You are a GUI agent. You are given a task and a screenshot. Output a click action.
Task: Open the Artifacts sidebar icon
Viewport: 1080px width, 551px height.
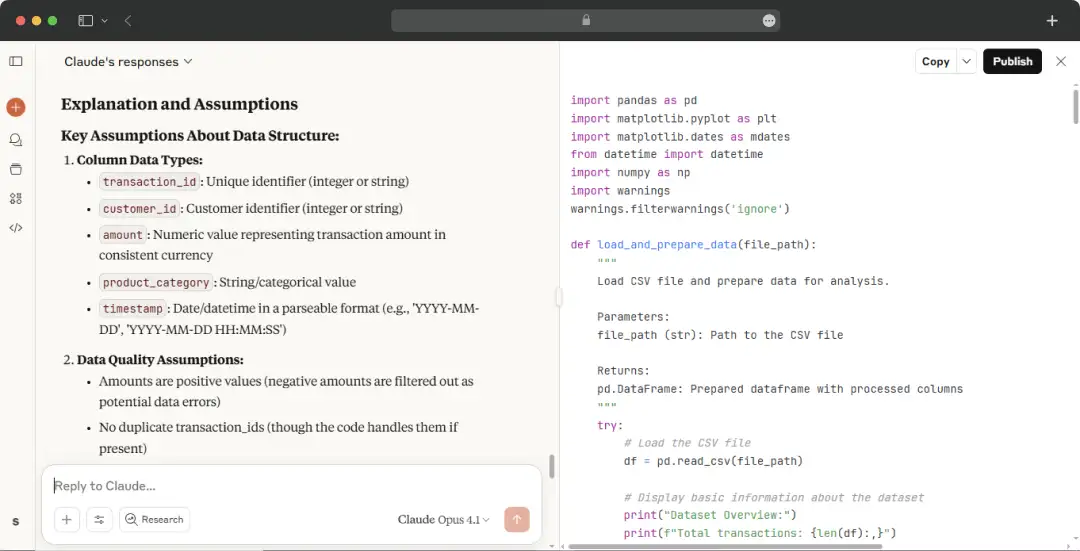pos(16,198)
